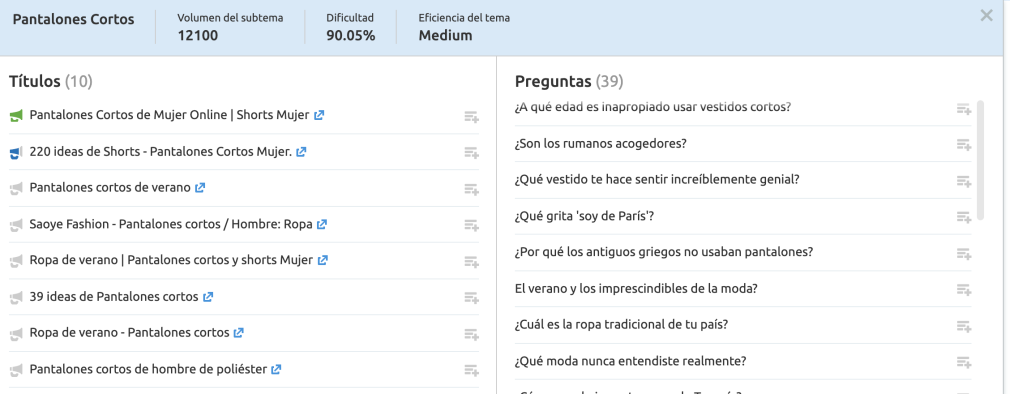Image resolution: width=1010 pixels, height=394 pixels.
Task: Add 'Saoye Fashion' title to list
Action: click(472, 225)
